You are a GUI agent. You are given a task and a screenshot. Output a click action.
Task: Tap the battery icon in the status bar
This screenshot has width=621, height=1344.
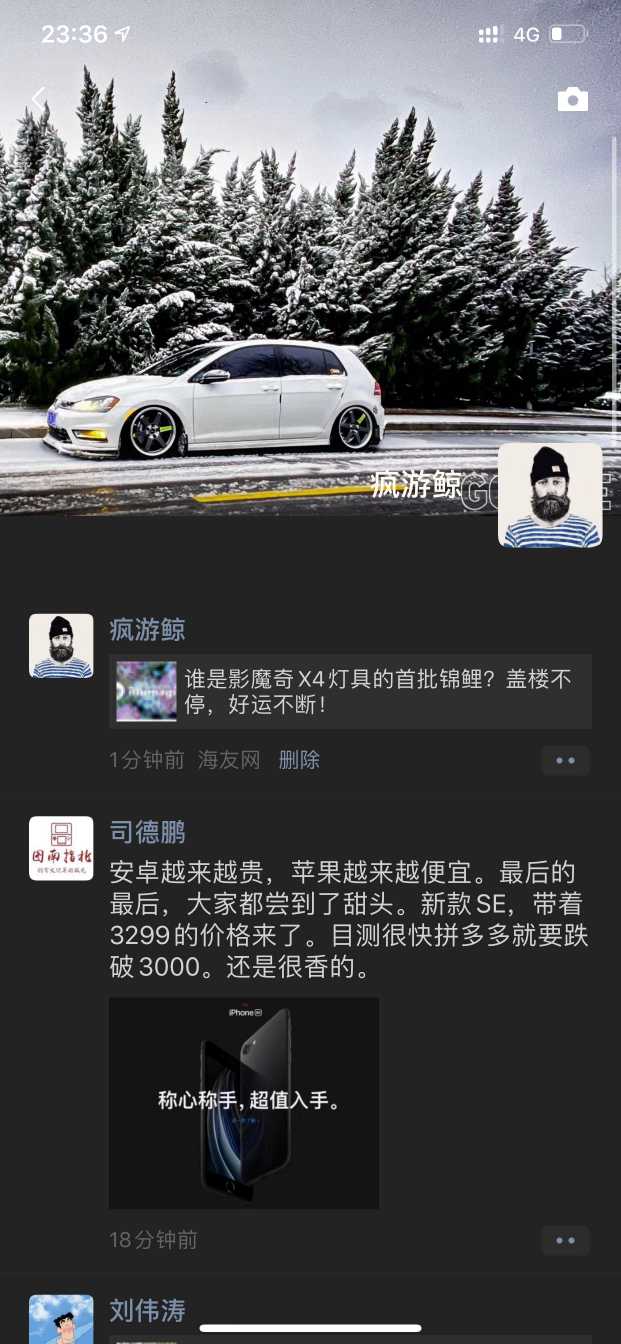pos(568,35)
